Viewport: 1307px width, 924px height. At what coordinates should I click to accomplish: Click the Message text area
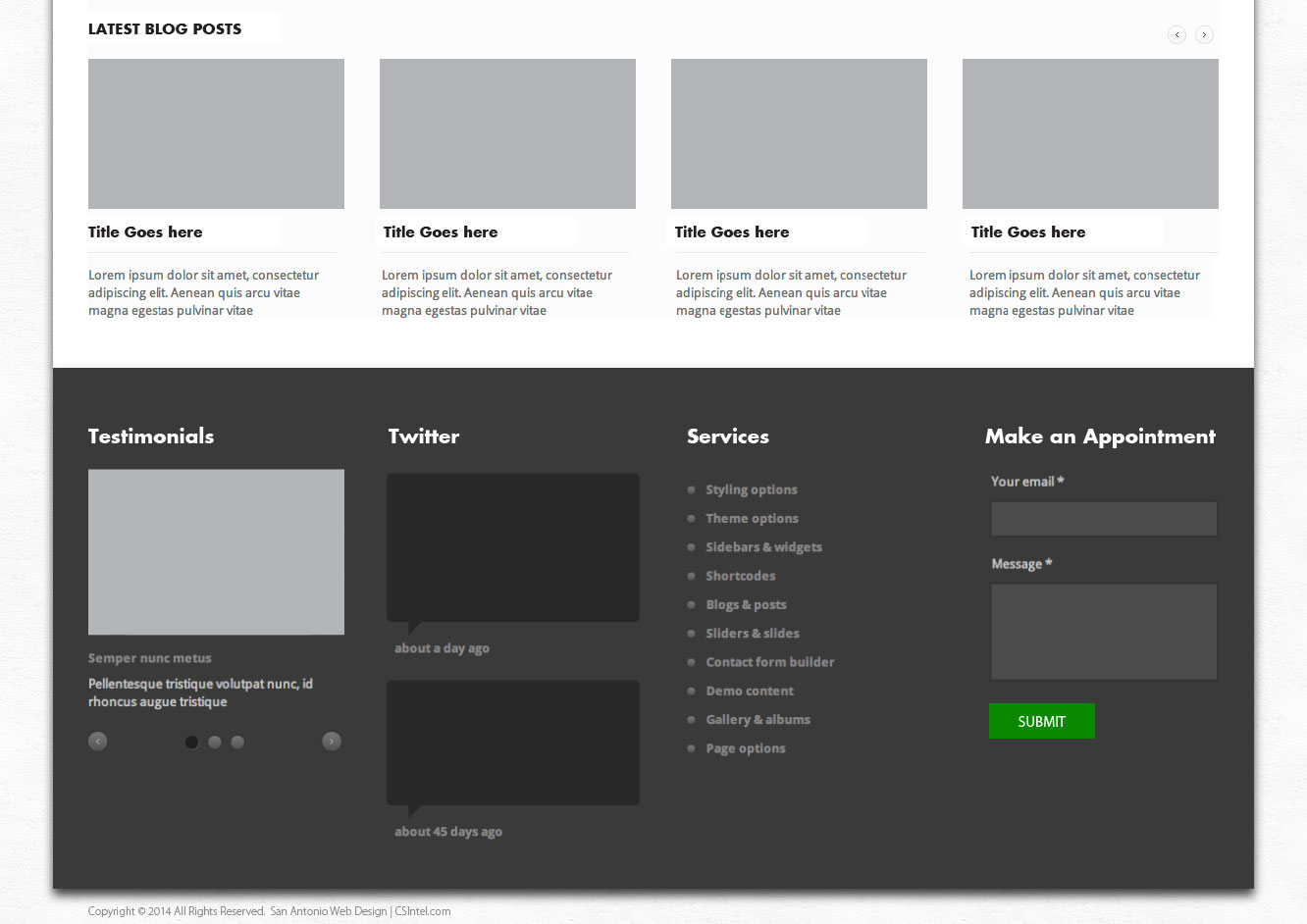(1104, 632)
